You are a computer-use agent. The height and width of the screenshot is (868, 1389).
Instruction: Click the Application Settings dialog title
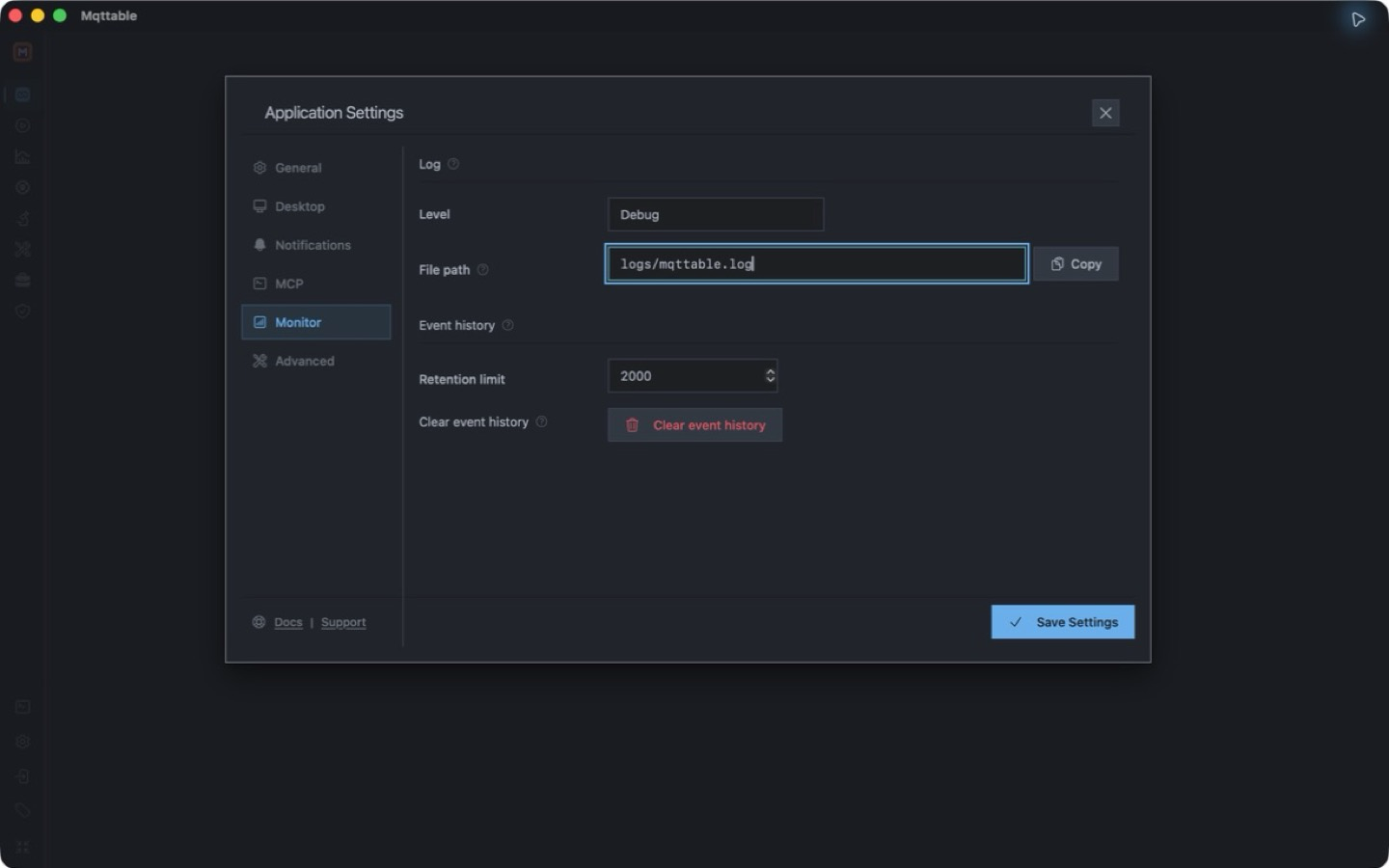point(334,113)
